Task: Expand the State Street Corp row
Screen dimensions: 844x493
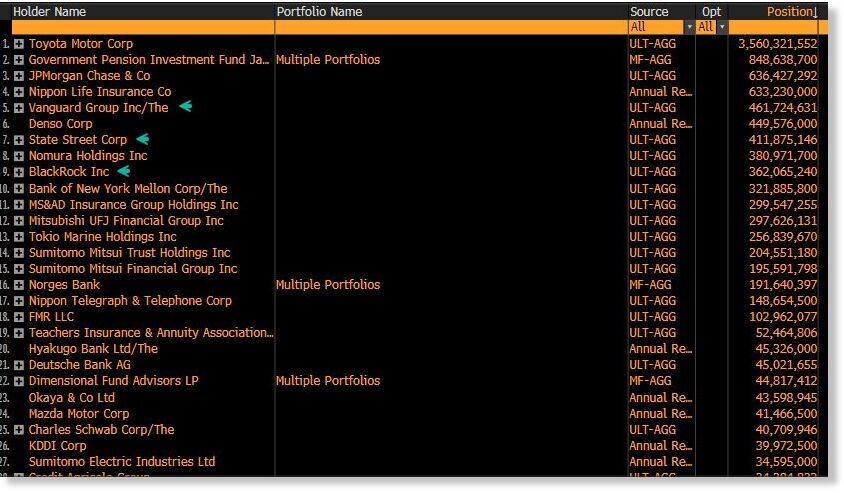Action: click(x=19, y=140)
